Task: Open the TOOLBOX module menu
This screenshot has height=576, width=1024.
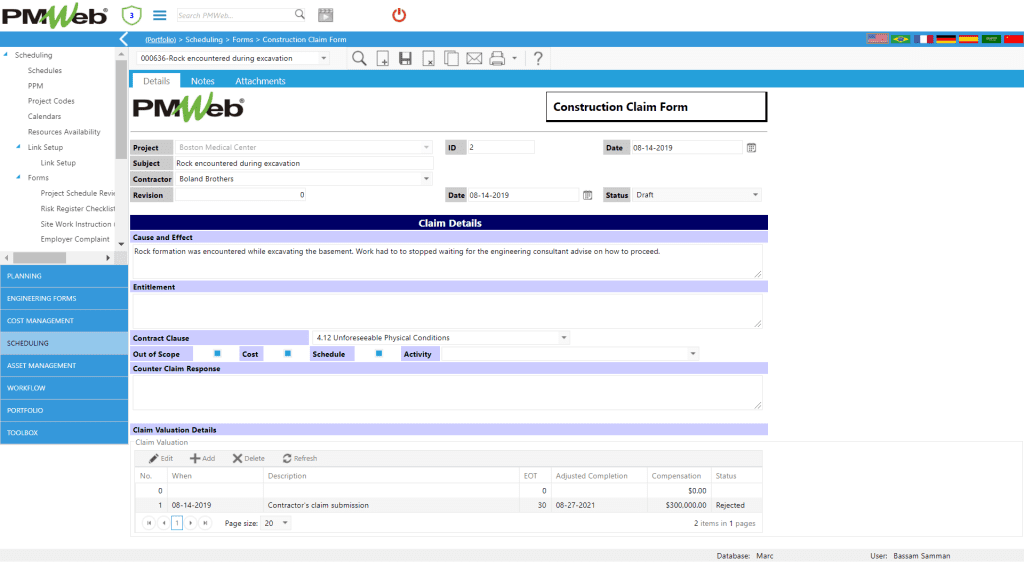Action: [x=64, y=433]
